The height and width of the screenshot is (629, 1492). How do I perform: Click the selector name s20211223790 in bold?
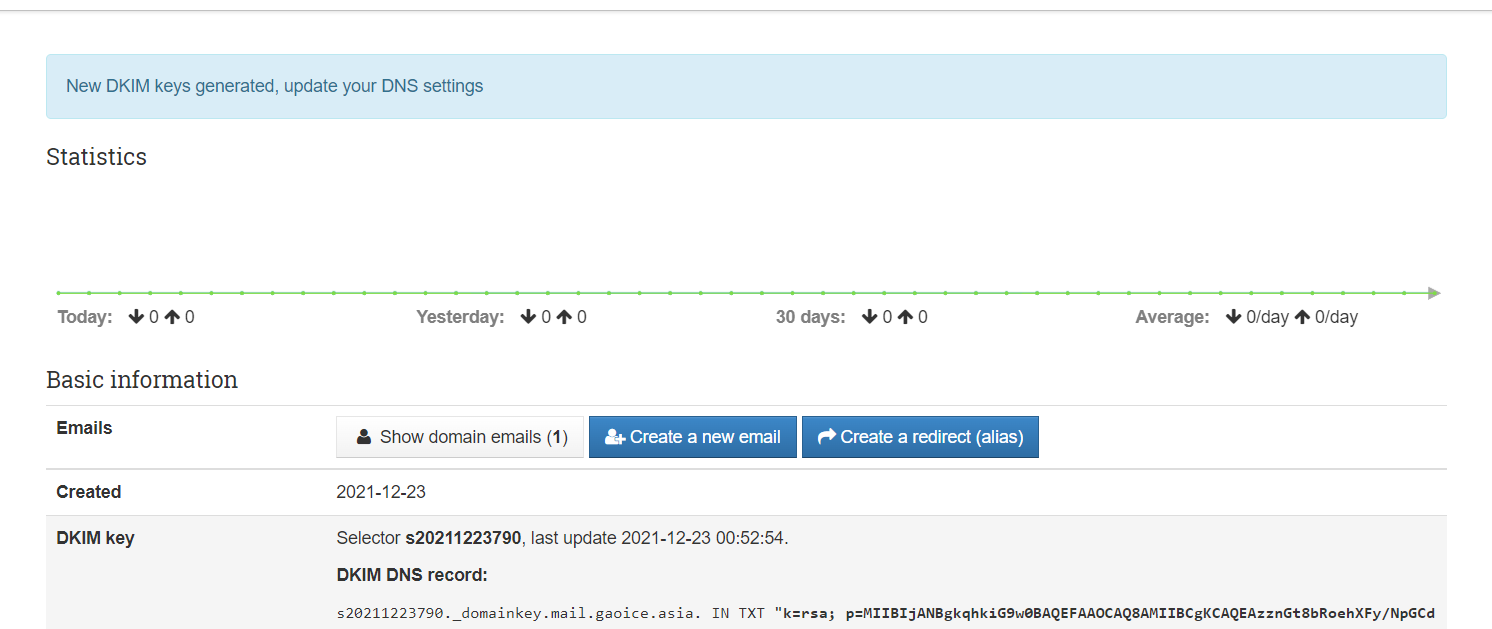[462, 538]
